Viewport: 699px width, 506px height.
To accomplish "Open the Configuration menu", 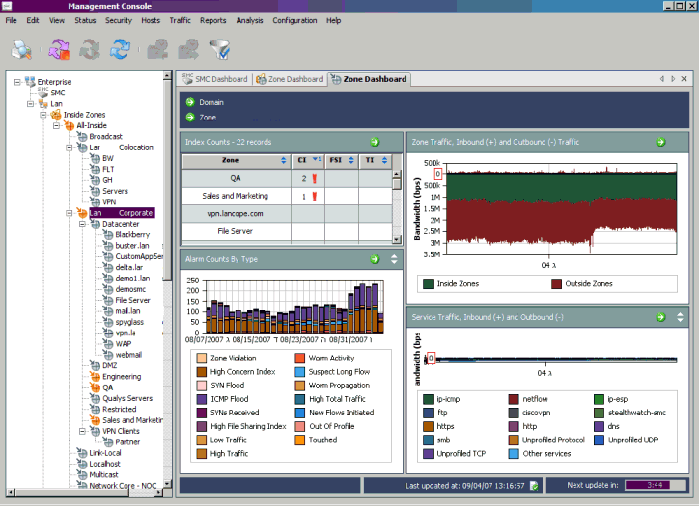I will click(295, 21).
